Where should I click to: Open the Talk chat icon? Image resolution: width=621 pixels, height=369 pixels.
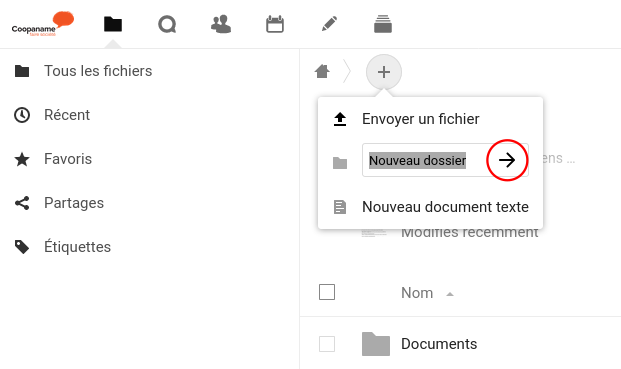(167, 24)
